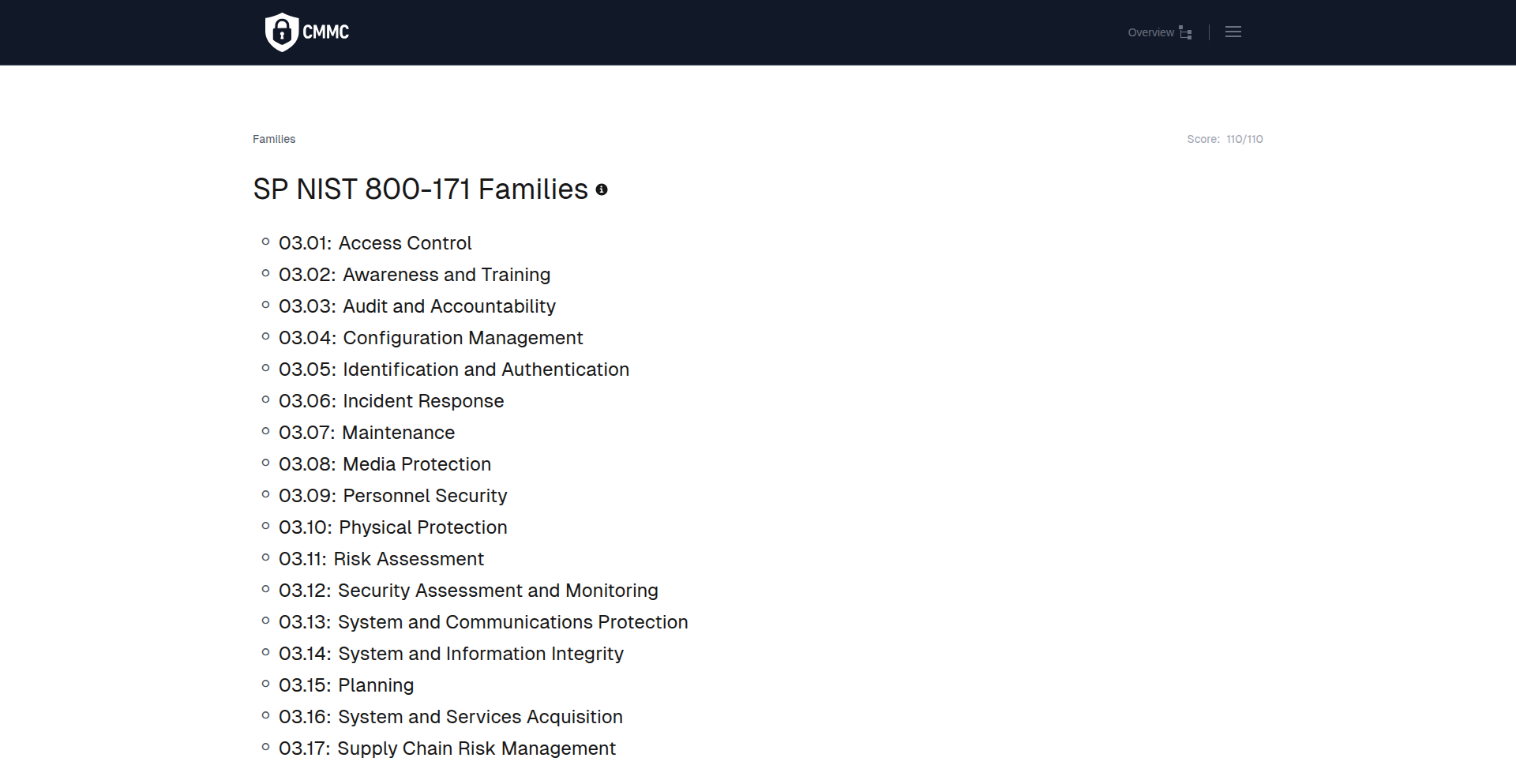Open 03.06: Incident Response

click(391, 401)
